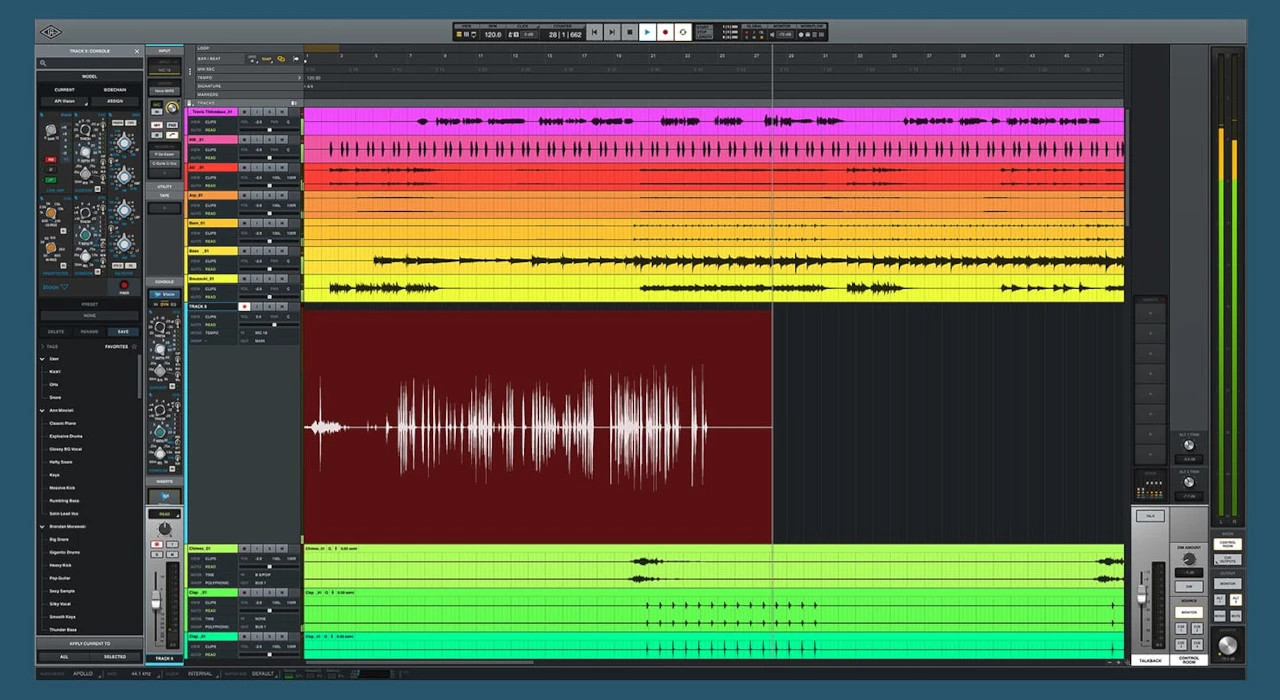Click the CUE OUTPUTS show button
The width and height of the screenshot is (1280, 700).
1228,560
